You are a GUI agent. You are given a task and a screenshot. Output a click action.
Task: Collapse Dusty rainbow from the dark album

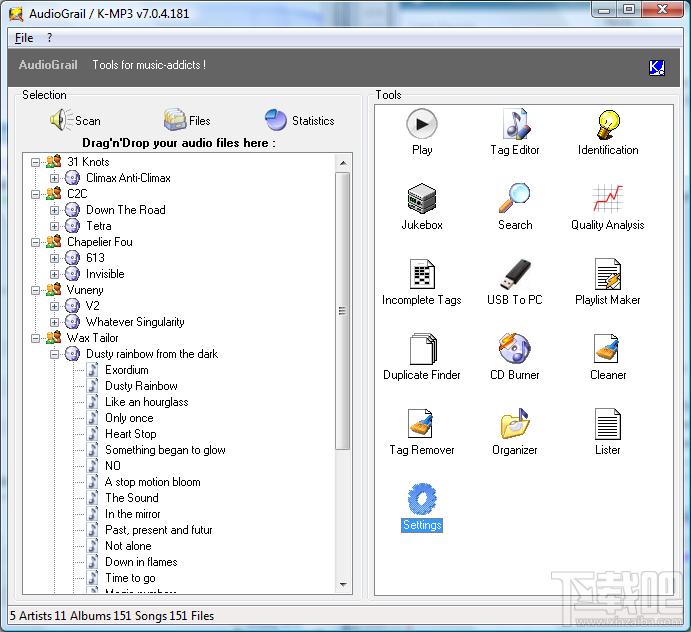pyautogui.click(x=54, y=354)
